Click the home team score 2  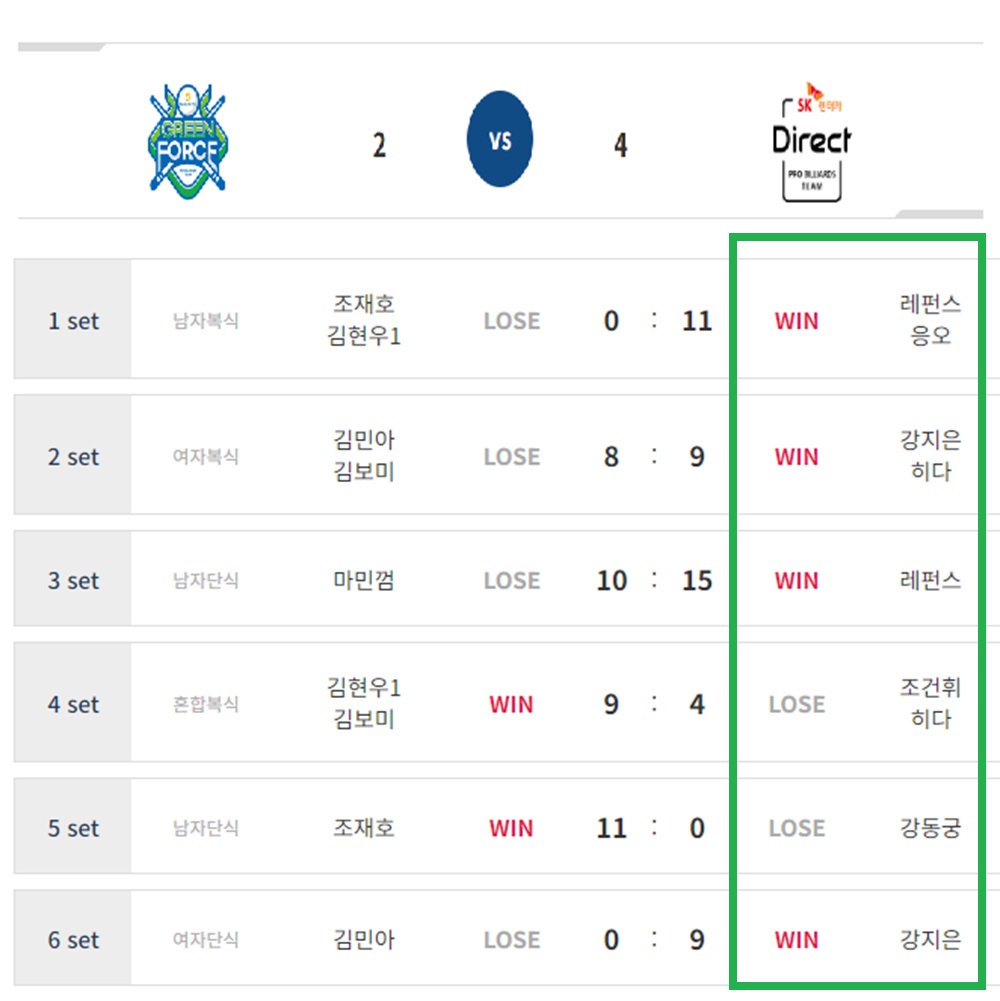[381, 143]
